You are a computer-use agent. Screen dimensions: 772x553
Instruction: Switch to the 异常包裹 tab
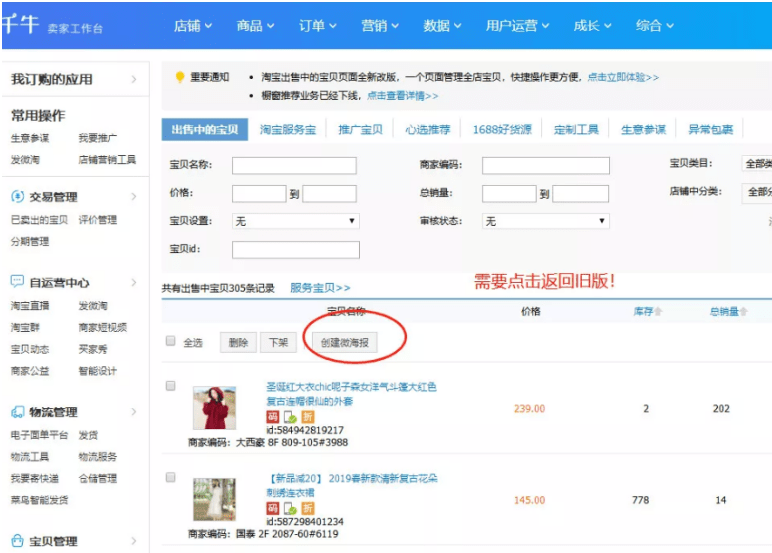pyautogui.click(x=710, y=130)
